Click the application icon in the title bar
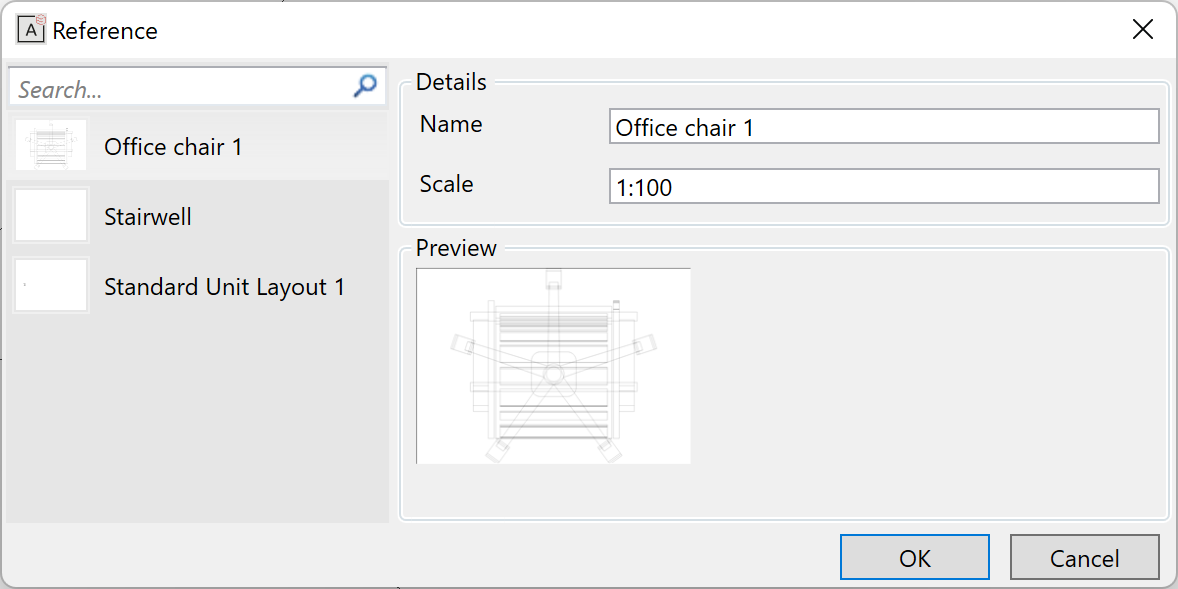Viewport: 1178px width, 589px height. tap(31, 30)
